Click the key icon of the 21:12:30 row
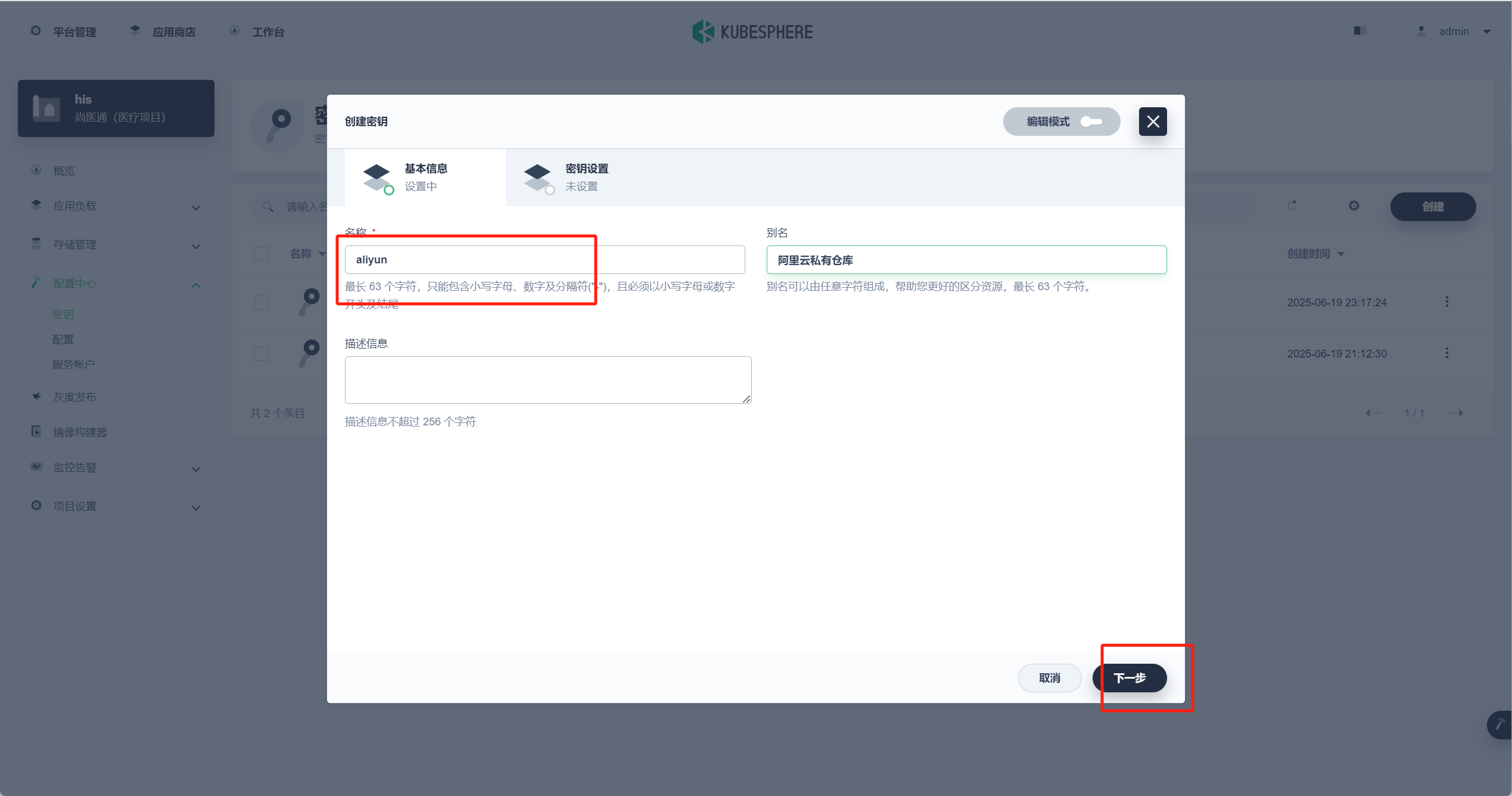Viewport: 1512px width, 796px height. (310, 353)
